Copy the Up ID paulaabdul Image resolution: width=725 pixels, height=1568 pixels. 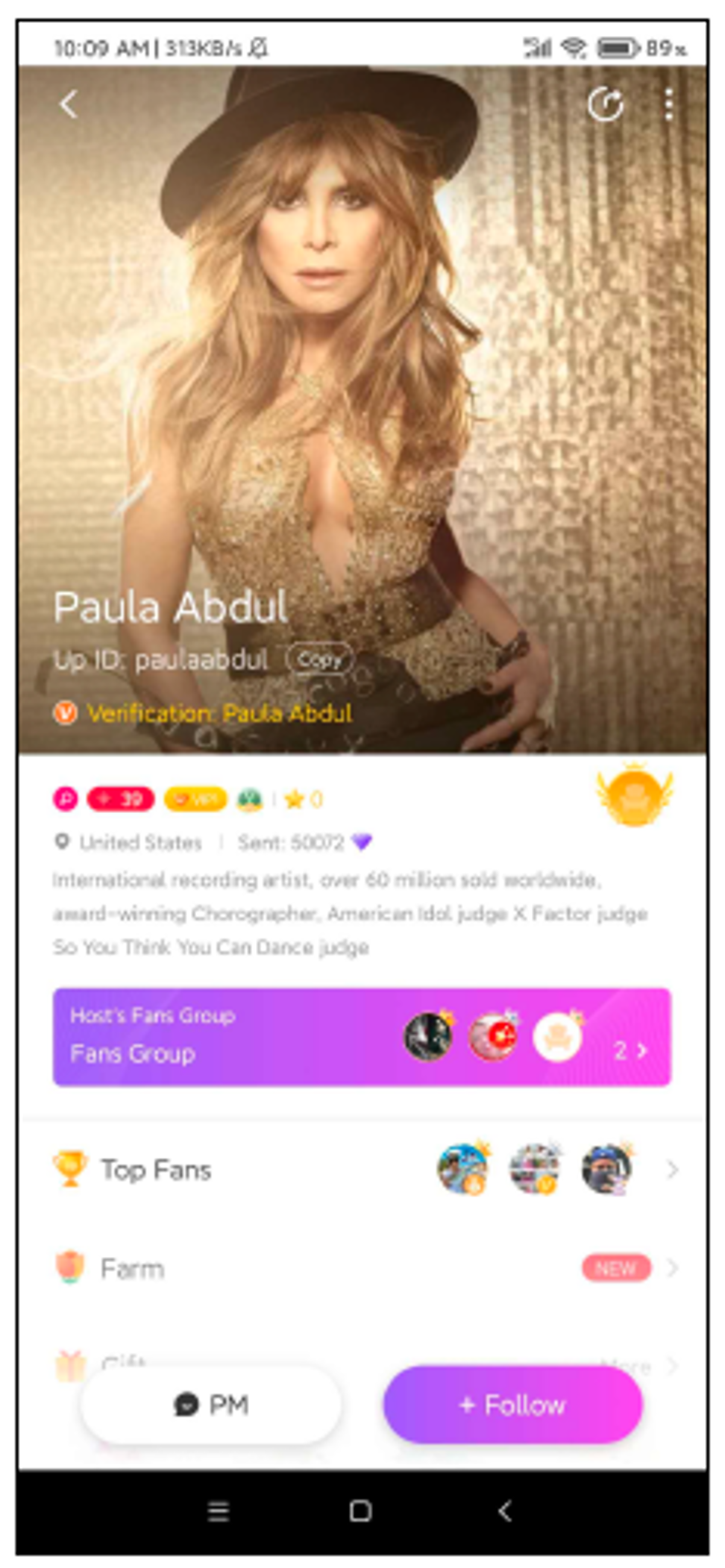click(319, 659)
